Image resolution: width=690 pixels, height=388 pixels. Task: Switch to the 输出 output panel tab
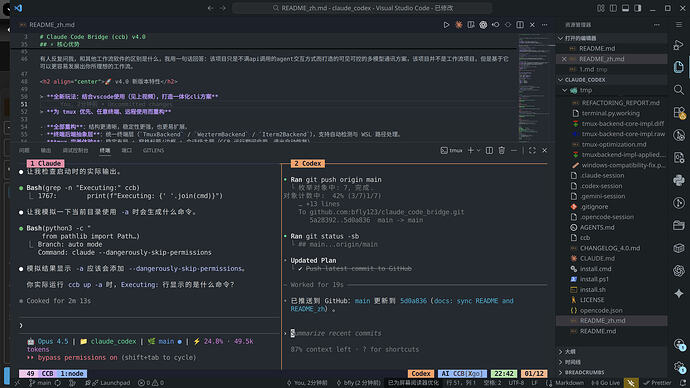(46, 150)
